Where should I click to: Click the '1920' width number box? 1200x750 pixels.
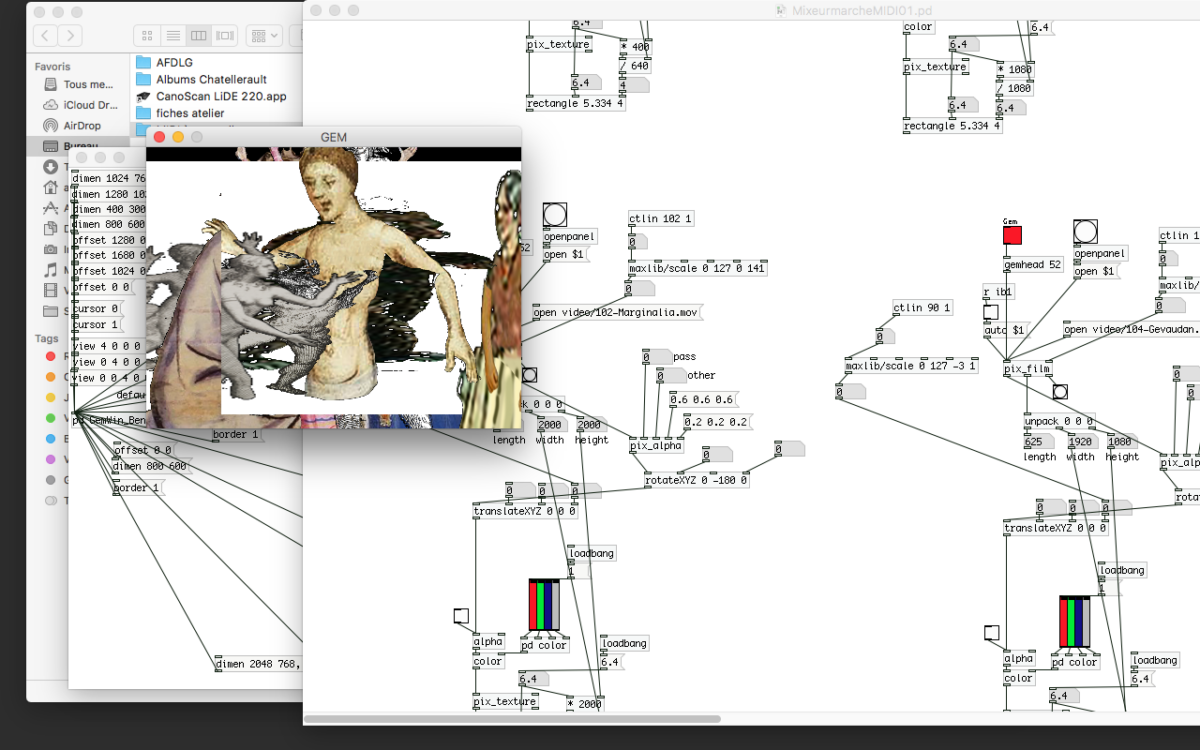pyautogui.click(x=1081, y=442)
